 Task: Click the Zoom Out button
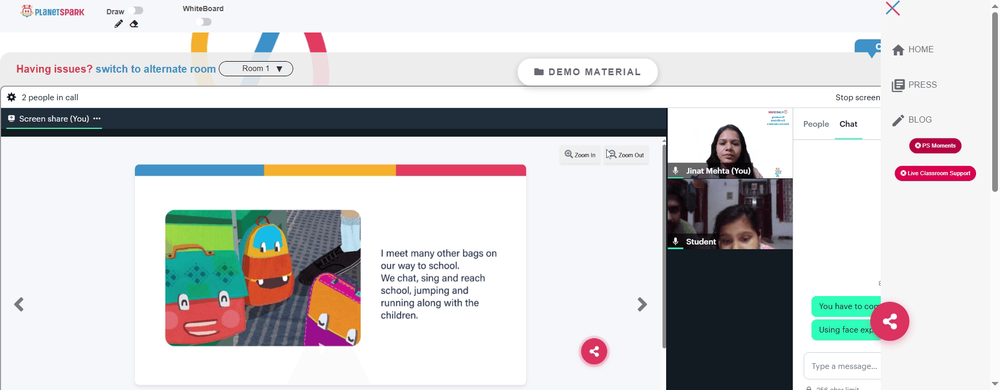pos(626,155)
